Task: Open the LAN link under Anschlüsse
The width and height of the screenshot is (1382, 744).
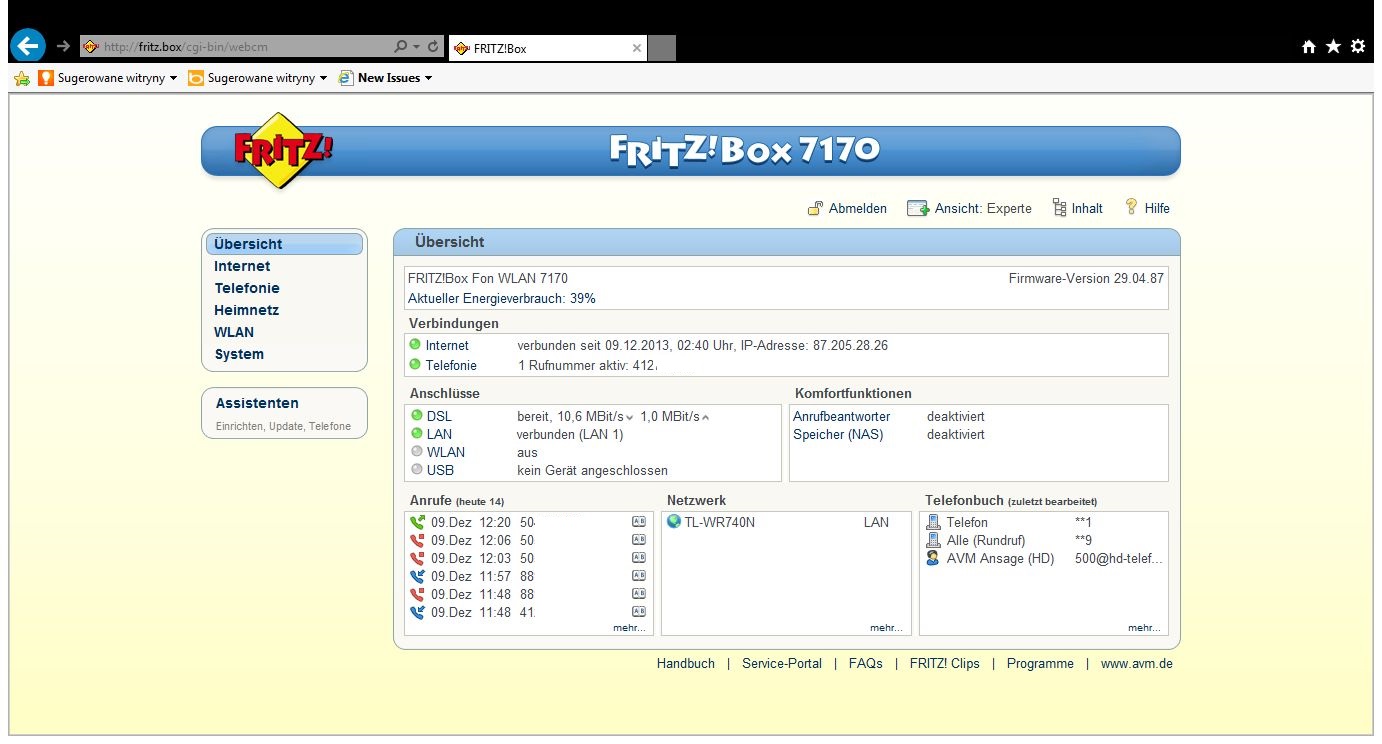Action: tap(439, 434)
